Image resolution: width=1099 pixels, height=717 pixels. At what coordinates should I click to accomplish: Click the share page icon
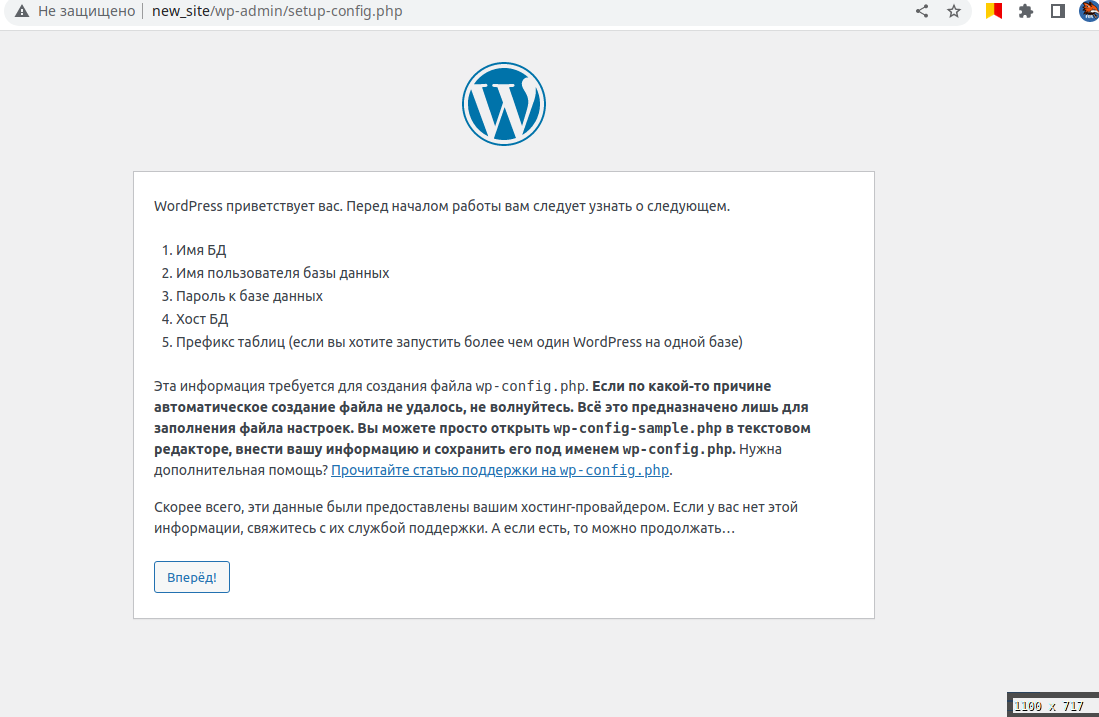click(922, 12)
